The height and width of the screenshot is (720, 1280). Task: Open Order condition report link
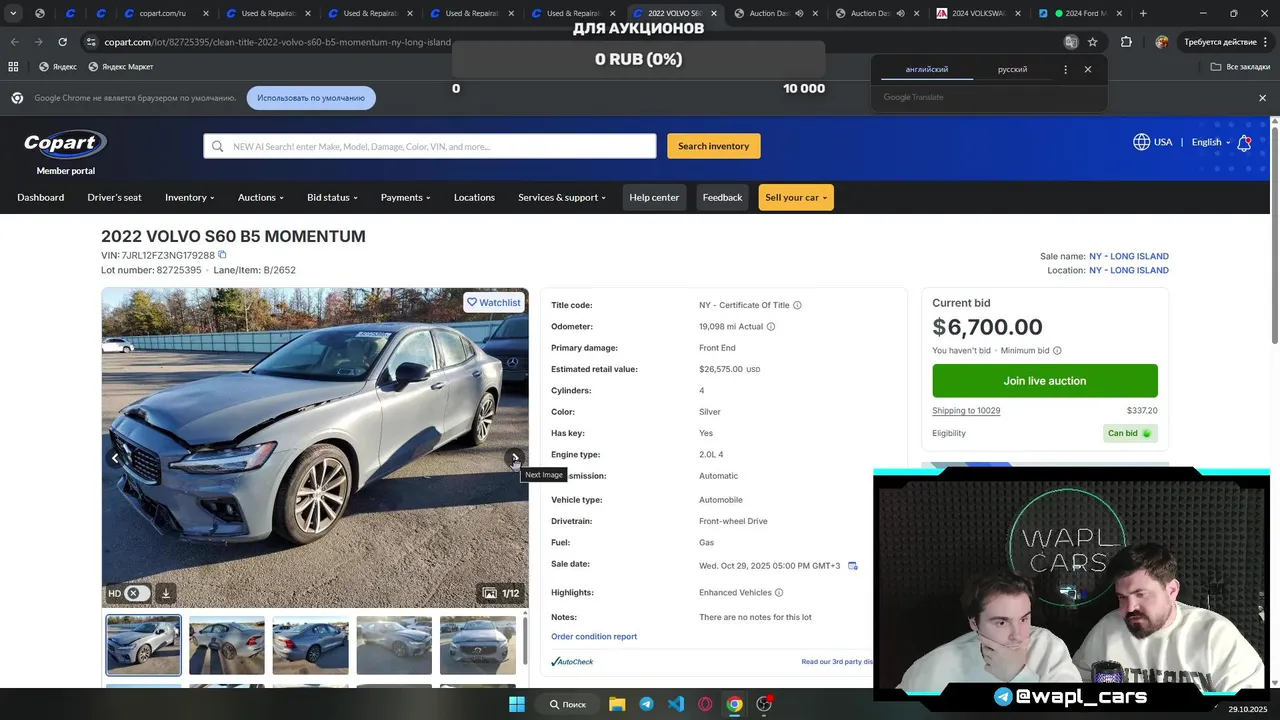594,636
